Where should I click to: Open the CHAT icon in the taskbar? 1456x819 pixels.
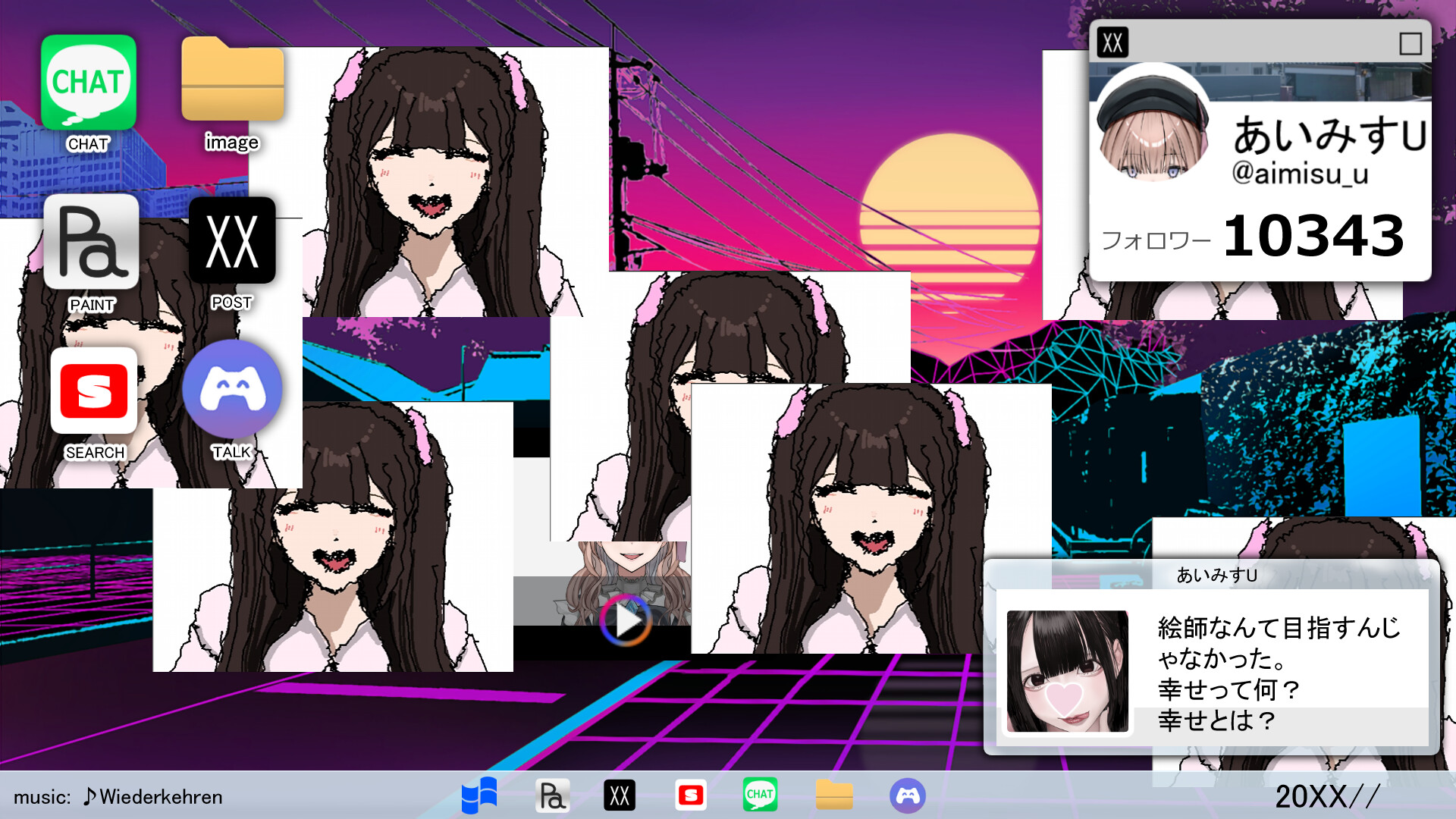pos(761,795)
